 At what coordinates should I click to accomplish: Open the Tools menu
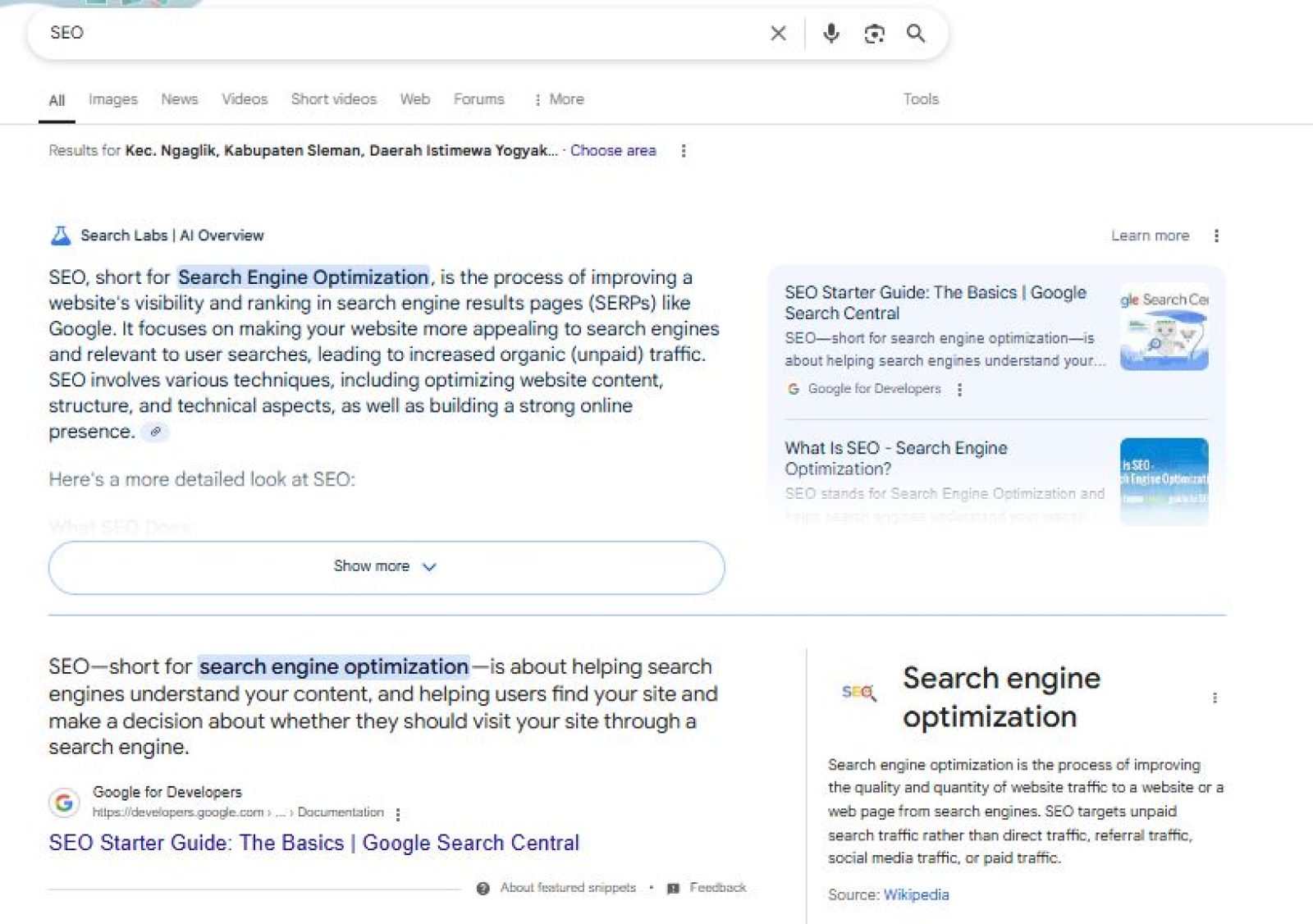click(x=921, y=98)
